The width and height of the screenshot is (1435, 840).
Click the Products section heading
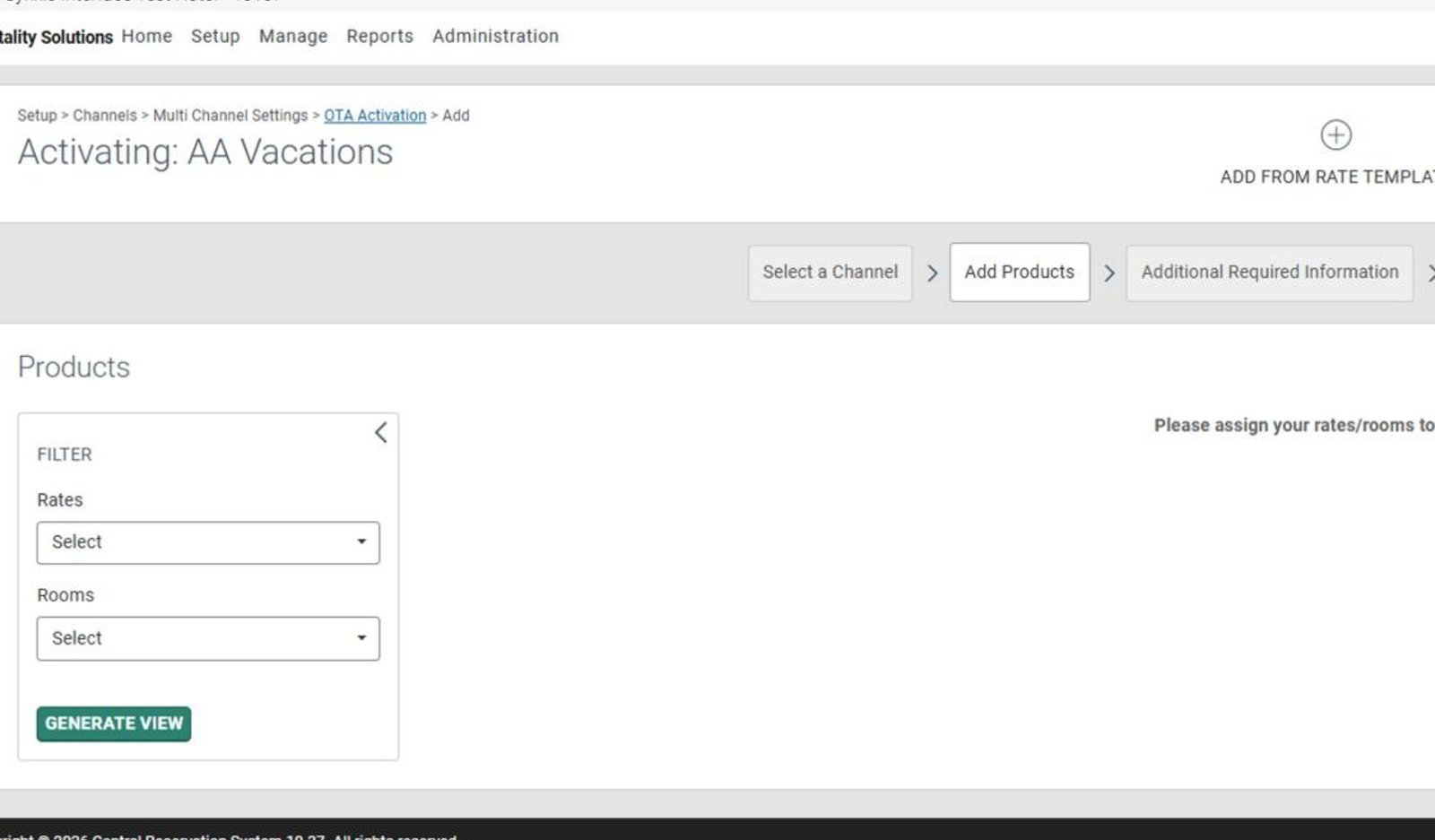(74, 367)
